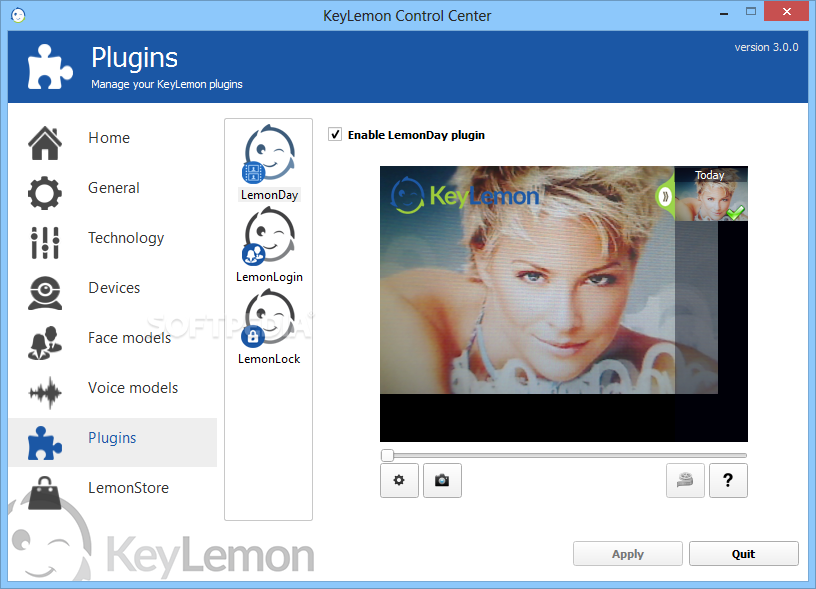Click the version 3.0.0 text
The width and height of the screenshot is (816, 589).
(x=766, y=47)
